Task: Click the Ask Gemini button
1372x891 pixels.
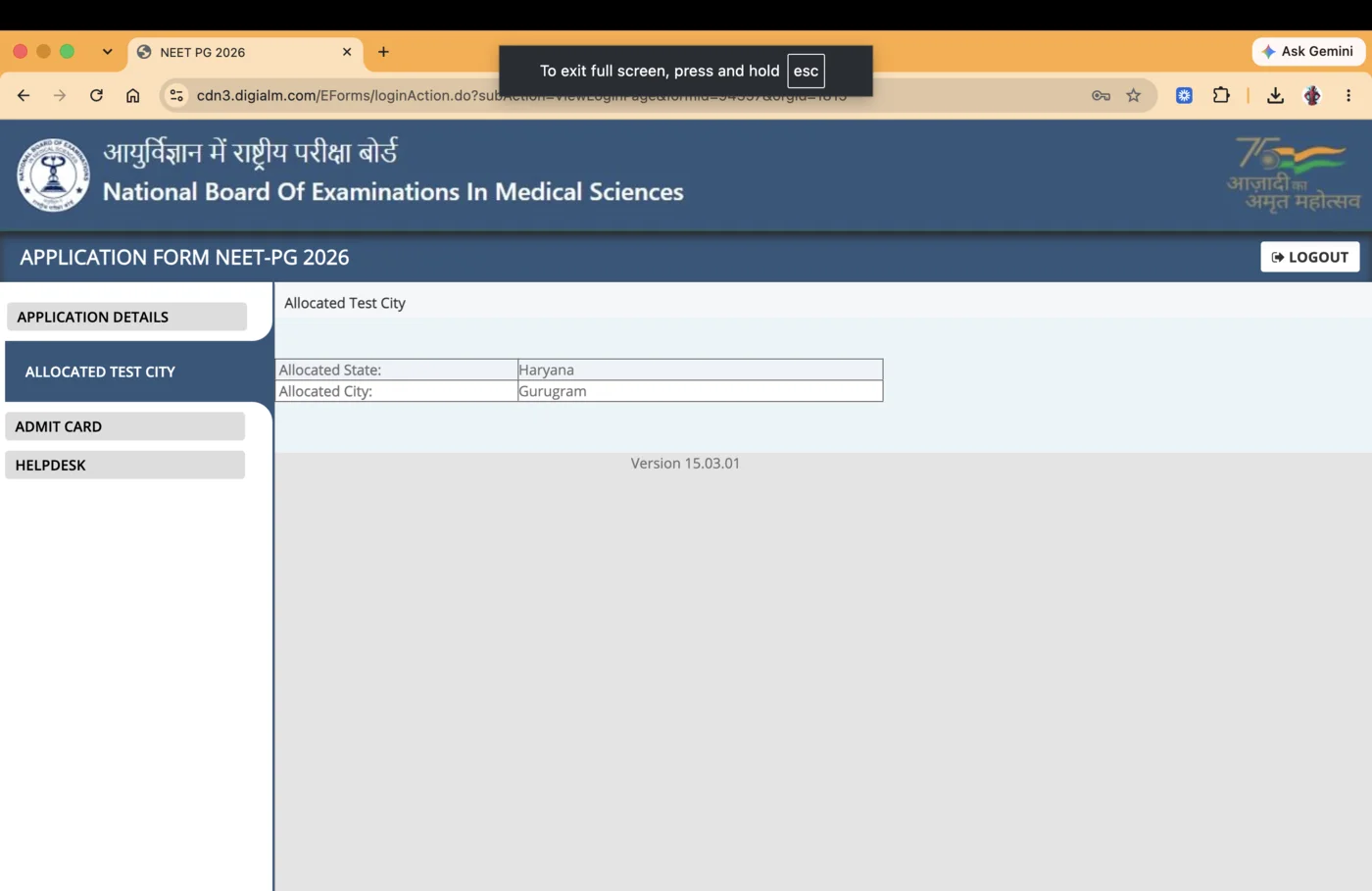Action: pyautogui.click(x=1308, y=51)
